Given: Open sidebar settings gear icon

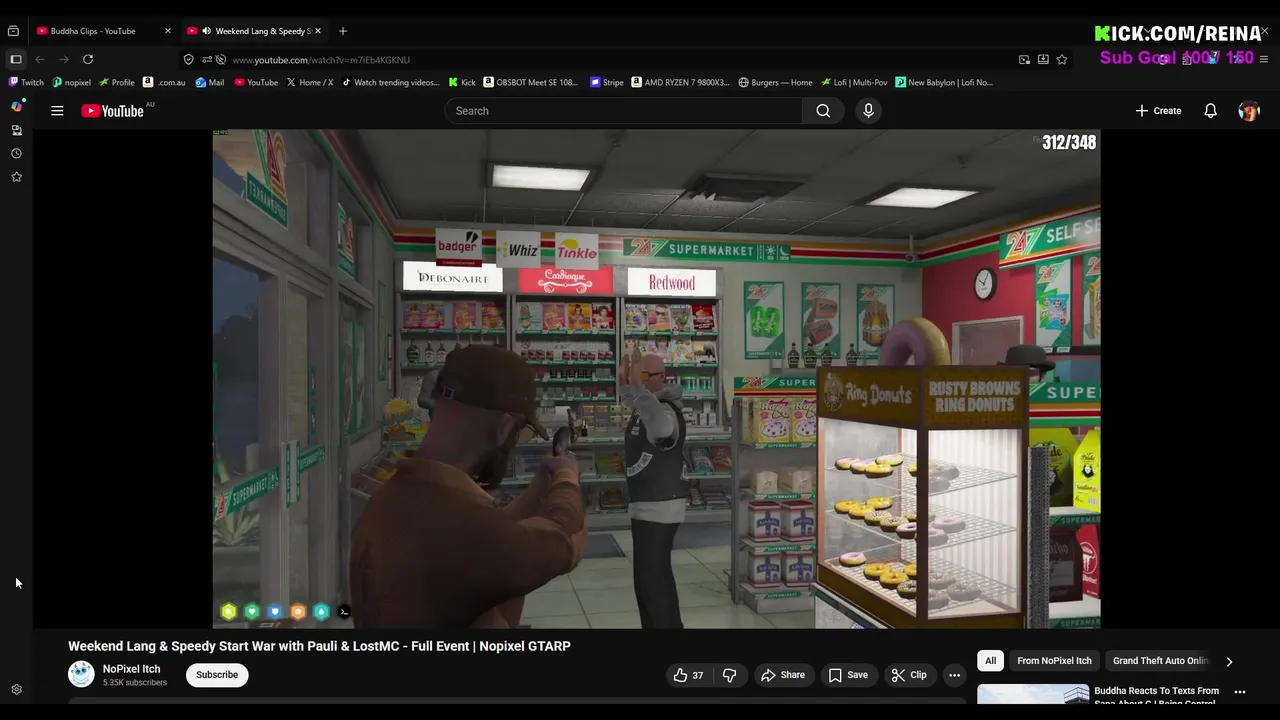Looking at the screenshot, I should (16, 690).
